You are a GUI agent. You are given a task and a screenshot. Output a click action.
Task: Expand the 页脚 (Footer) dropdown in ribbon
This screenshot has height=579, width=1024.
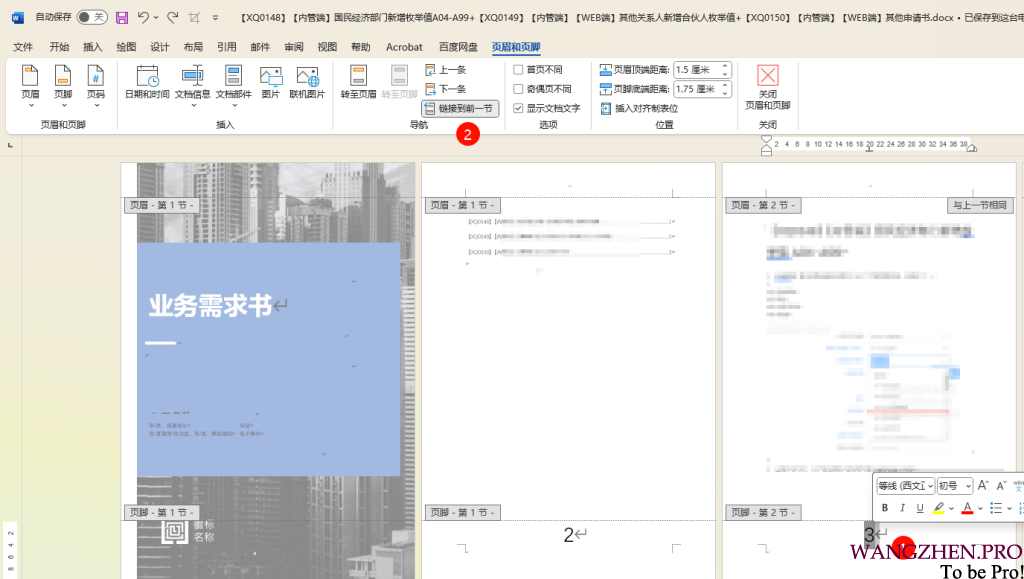coord(63,85)
